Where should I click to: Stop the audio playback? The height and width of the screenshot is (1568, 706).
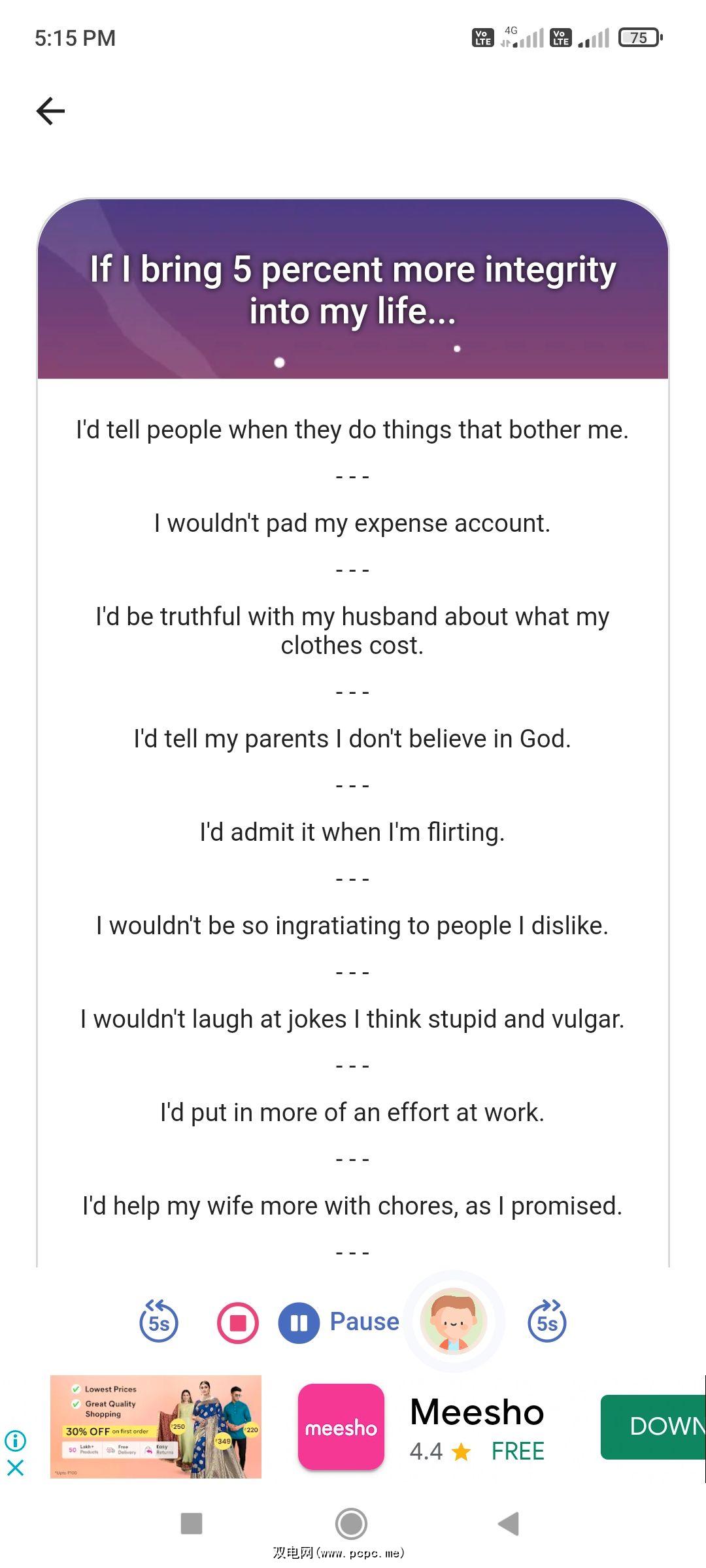pos(238,1322)
